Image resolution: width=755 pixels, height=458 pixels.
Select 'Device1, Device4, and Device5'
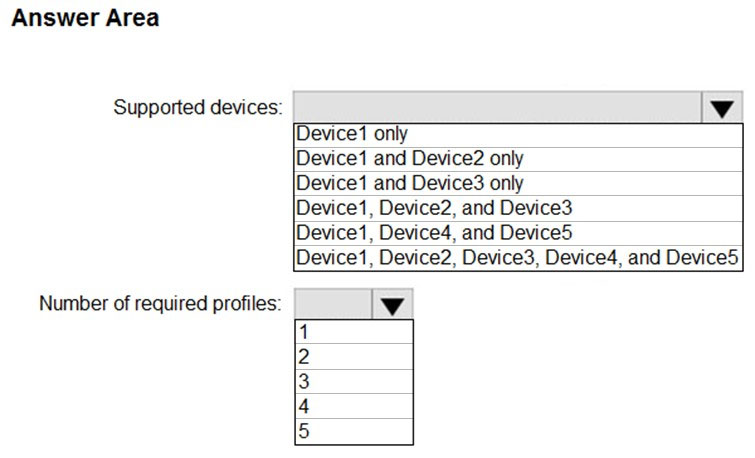click(518, 234)
